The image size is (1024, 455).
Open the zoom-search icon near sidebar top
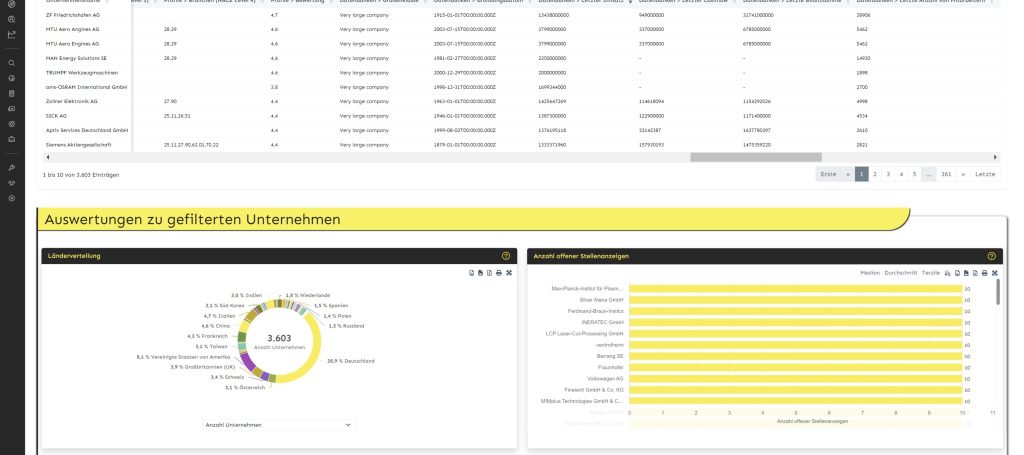coord(12,20)
